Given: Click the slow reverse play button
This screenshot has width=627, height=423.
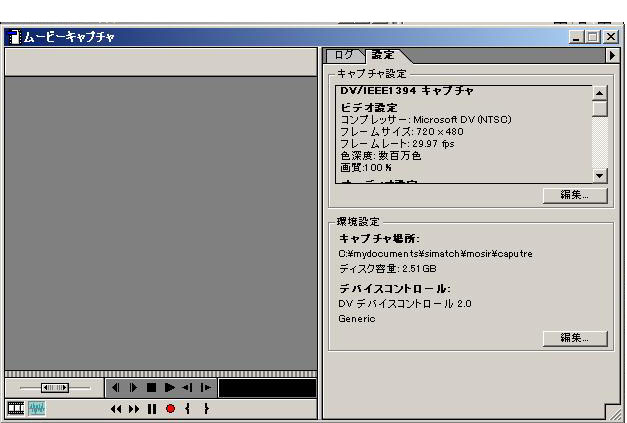Looking at the screenshot, I should (x=187, y=387).
